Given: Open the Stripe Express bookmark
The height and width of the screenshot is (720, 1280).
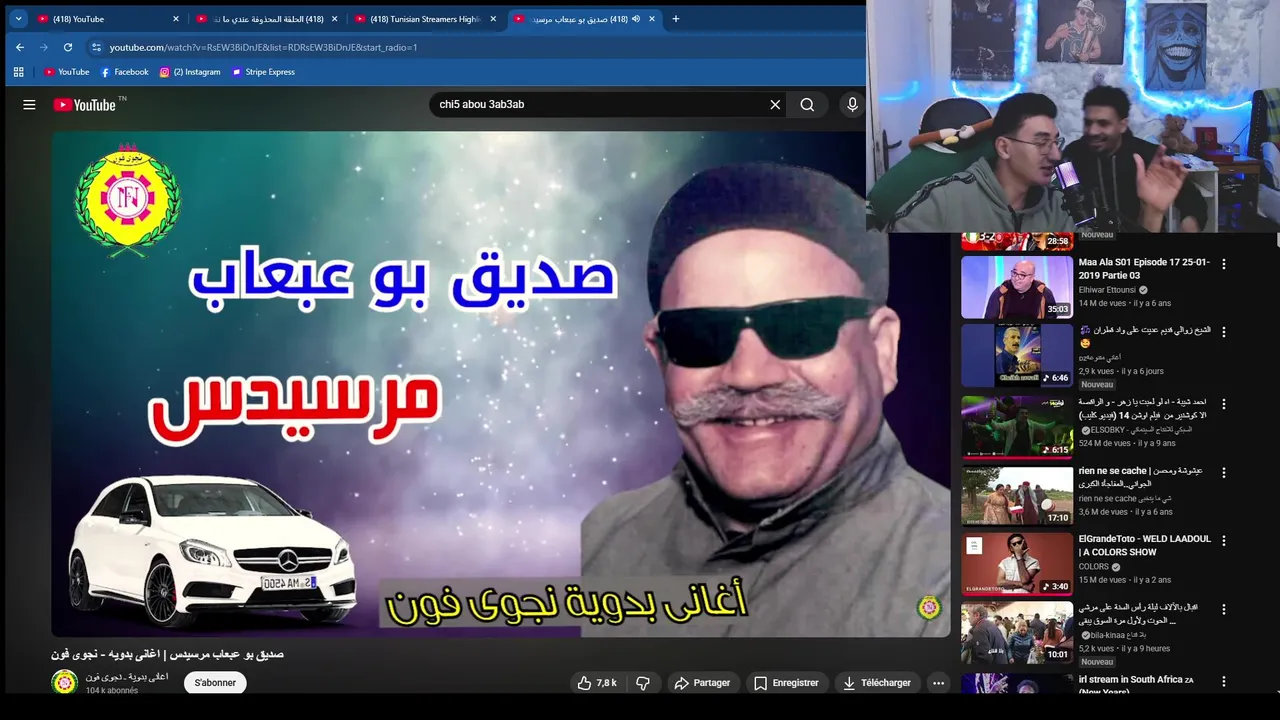Looking at the screenshot, I should pyautogui.click(x=263, y=72).
